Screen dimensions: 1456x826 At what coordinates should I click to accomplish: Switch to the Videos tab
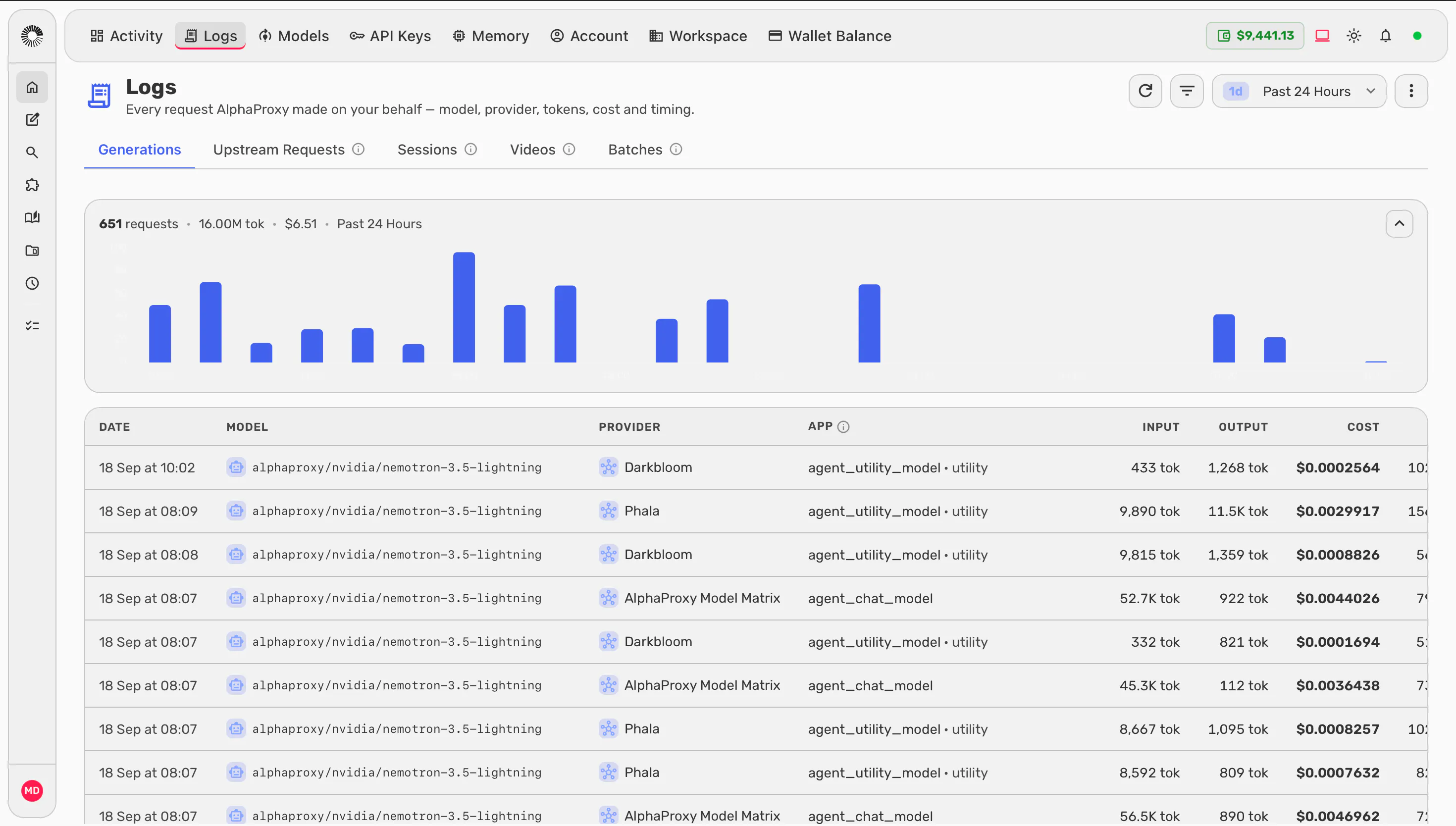pyautogui.click(x=532, y=149)
